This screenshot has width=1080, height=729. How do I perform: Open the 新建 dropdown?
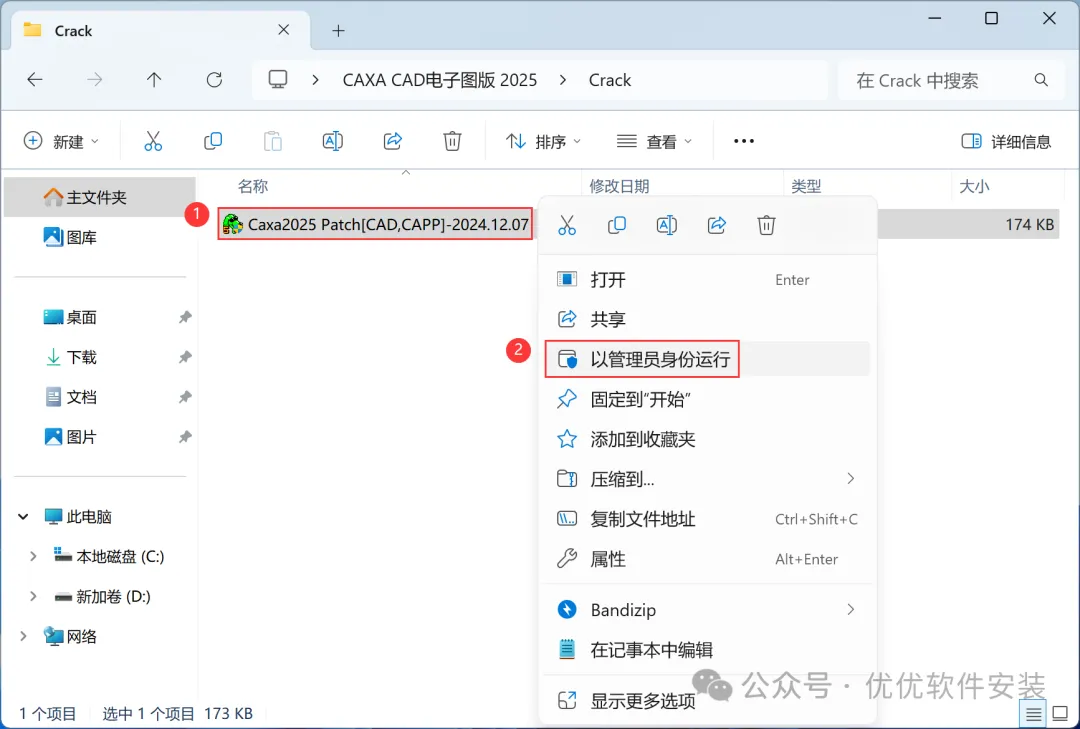pyautogui.click(x=61, y=141)
